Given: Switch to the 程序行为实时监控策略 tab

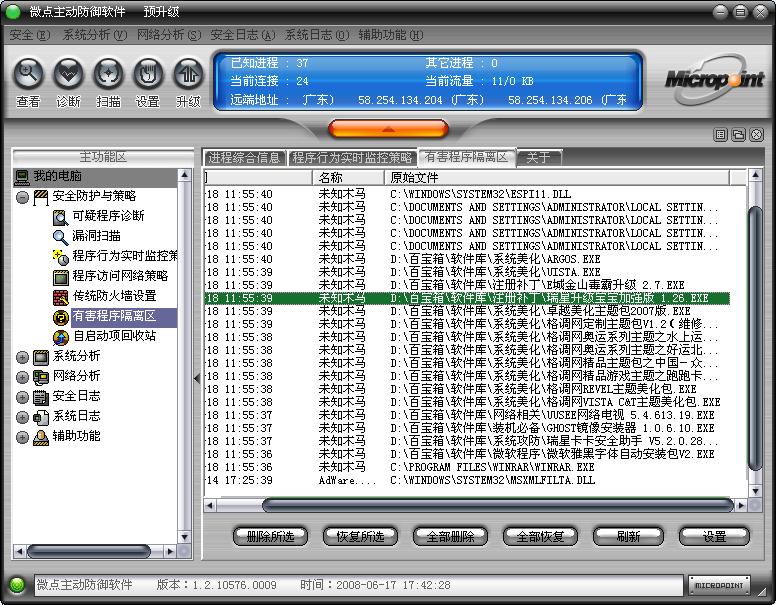Looking at the screenshot, I should pyautogui.click(x=352, y=158).
